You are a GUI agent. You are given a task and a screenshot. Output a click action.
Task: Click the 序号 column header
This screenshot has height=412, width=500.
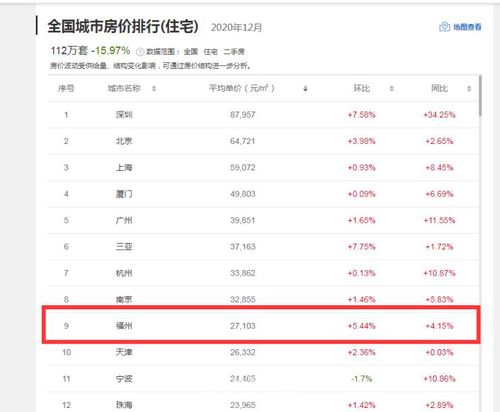coord(66,88)
